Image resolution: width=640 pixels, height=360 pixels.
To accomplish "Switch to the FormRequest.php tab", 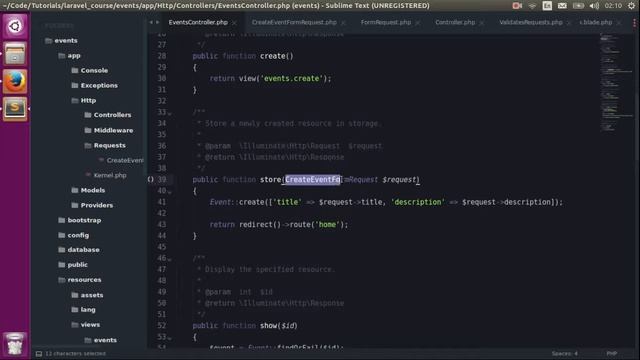I will tap(386, 22).
